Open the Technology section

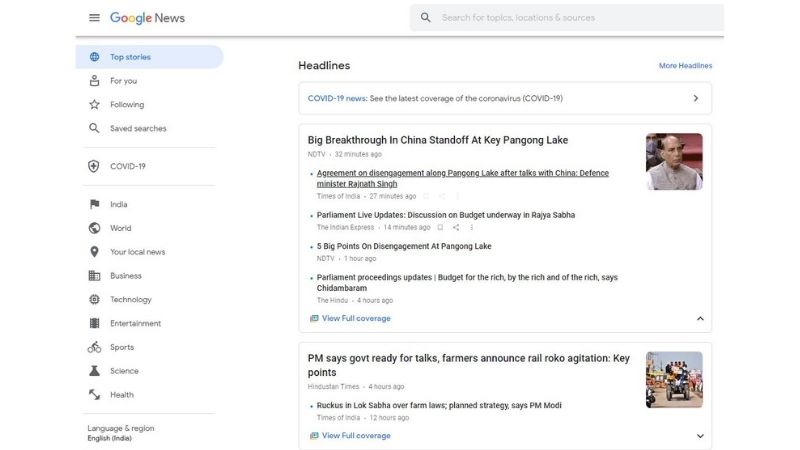click(131, 299)
